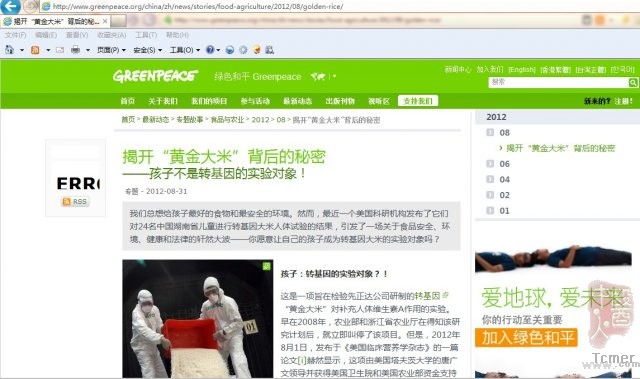Open the 安全(S) dropdown menu

(147, 50)
